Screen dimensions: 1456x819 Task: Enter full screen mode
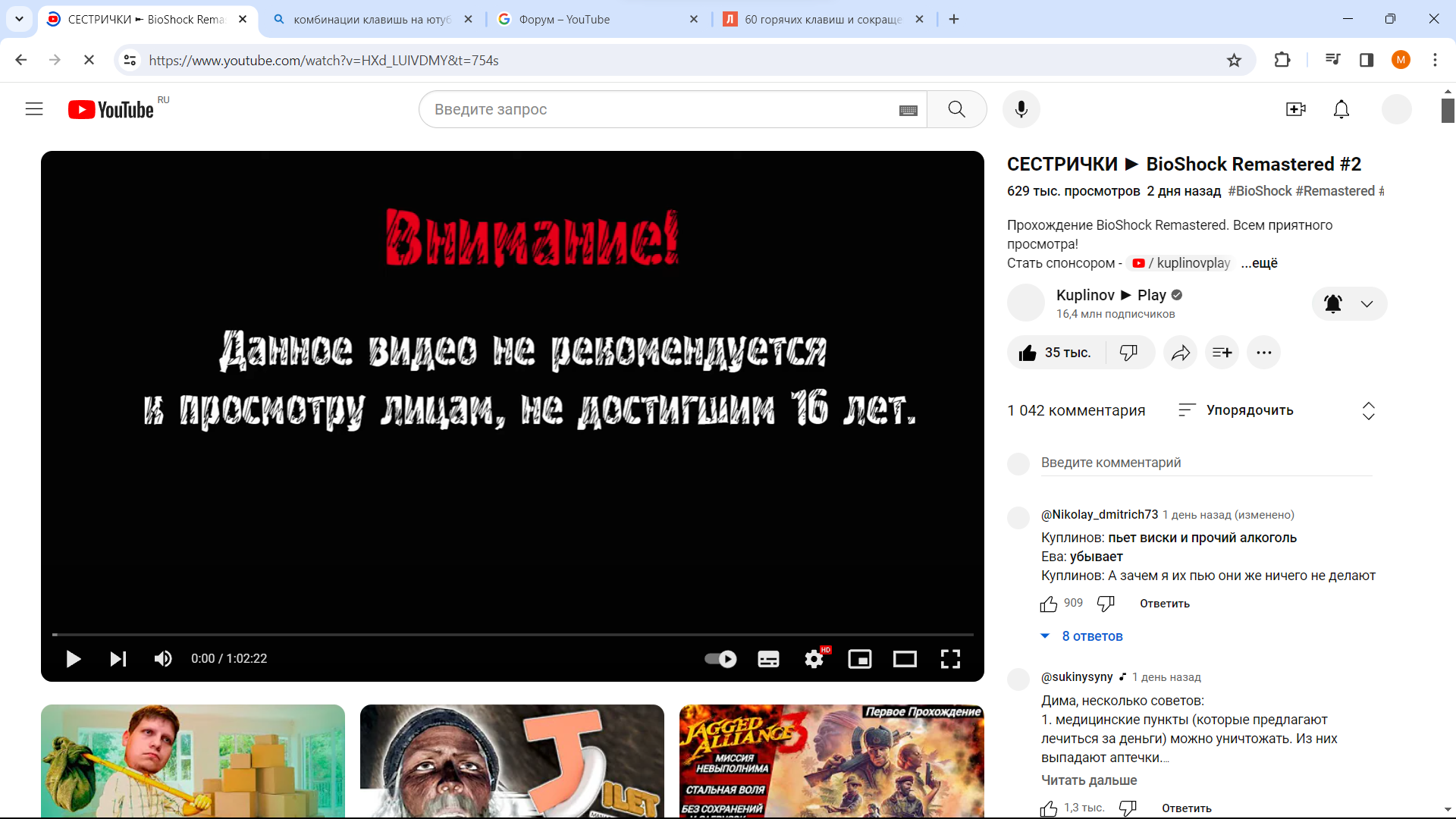pos(950,658)
